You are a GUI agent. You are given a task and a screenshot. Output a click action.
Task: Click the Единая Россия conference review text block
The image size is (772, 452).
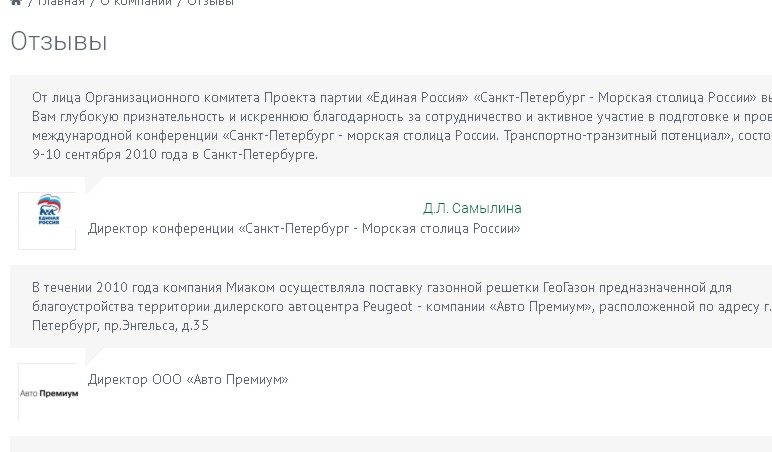point(391,126)
